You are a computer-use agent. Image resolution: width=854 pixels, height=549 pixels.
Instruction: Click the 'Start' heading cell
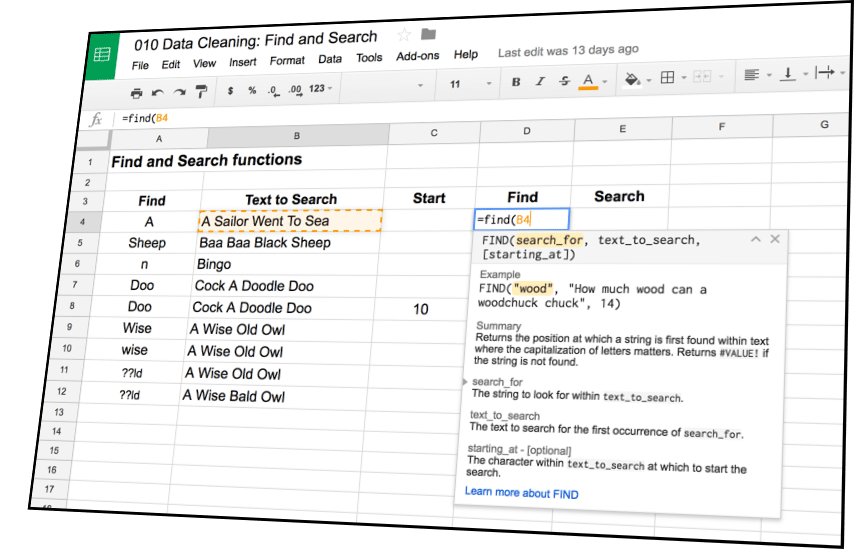point(429,198)
